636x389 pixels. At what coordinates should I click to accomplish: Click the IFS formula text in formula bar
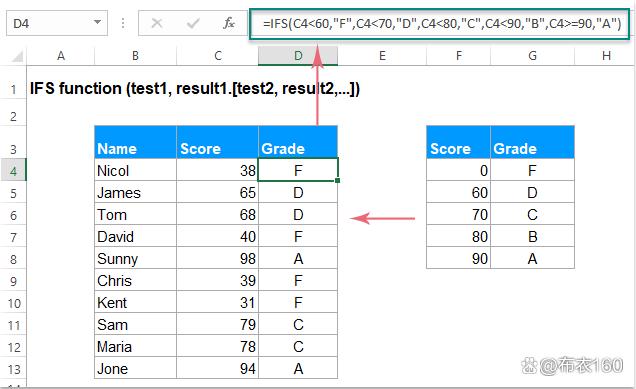pos(442,24)
